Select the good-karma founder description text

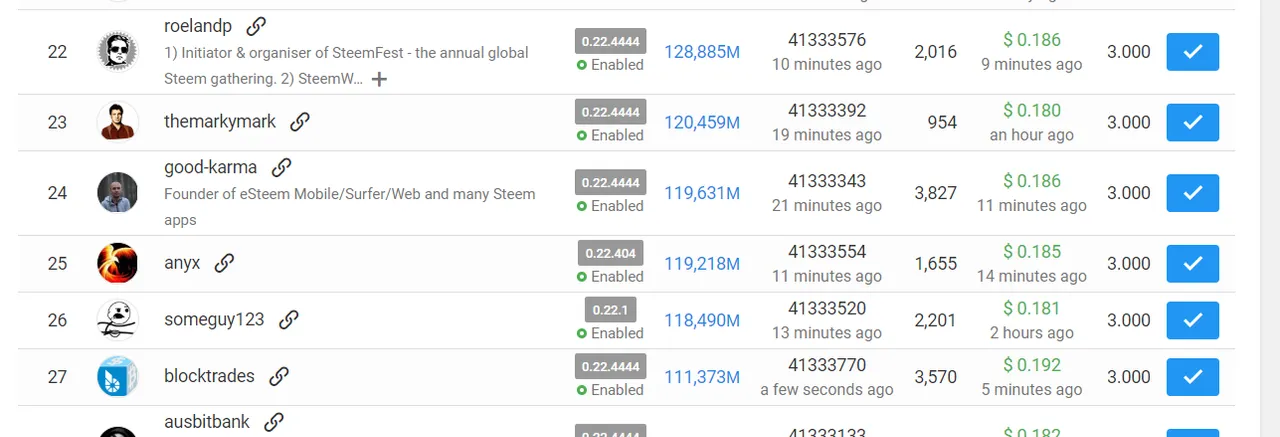350,207
